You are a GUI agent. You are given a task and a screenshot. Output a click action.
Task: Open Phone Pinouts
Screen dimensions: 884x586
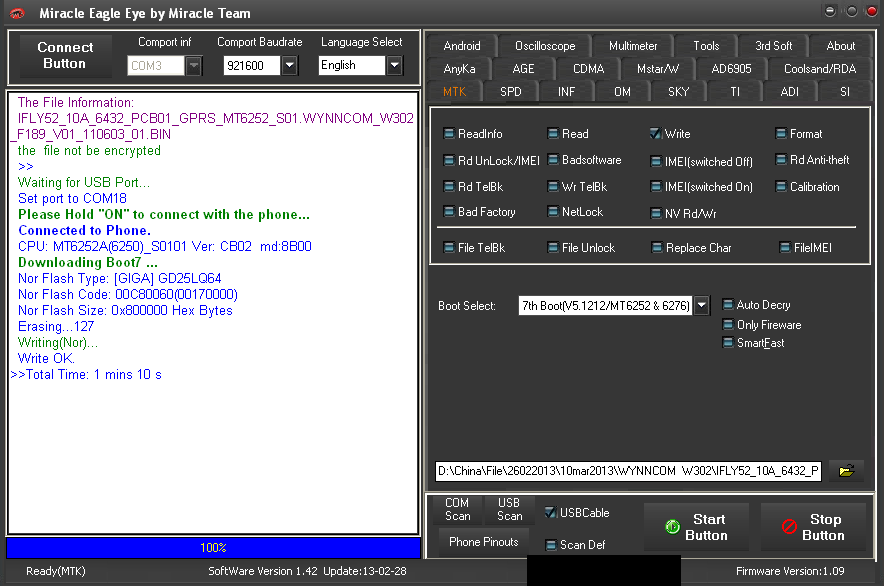click(483, 542)
